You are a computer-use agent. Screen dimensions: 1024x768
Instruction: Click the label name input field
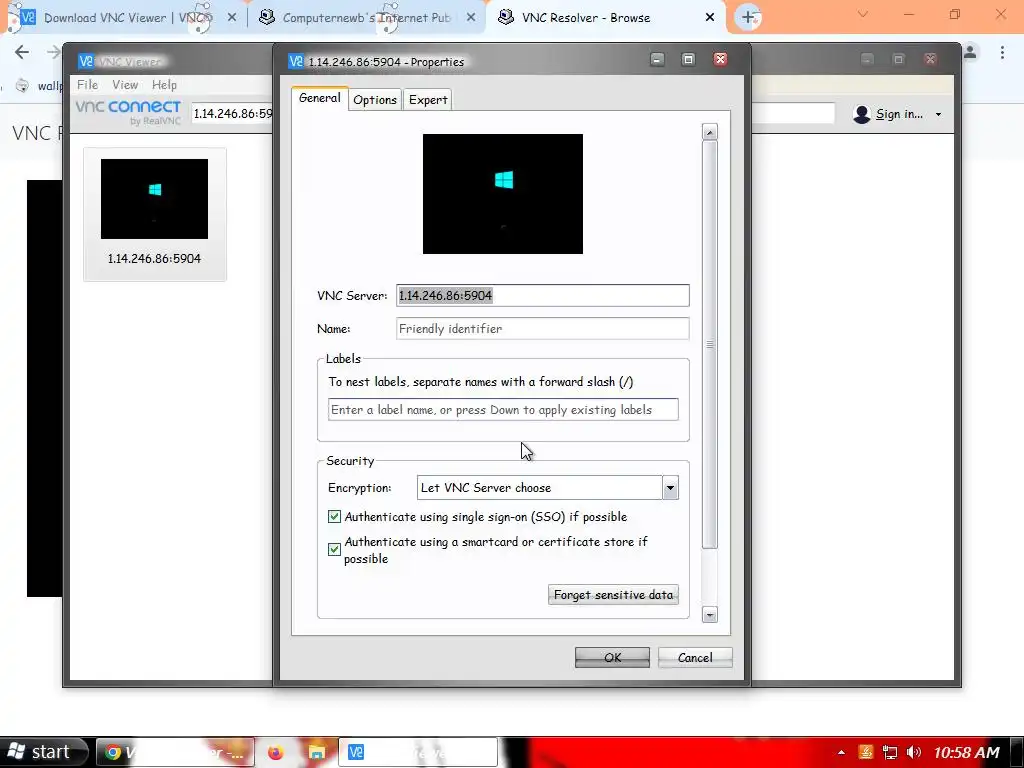[x=503, y=409]
